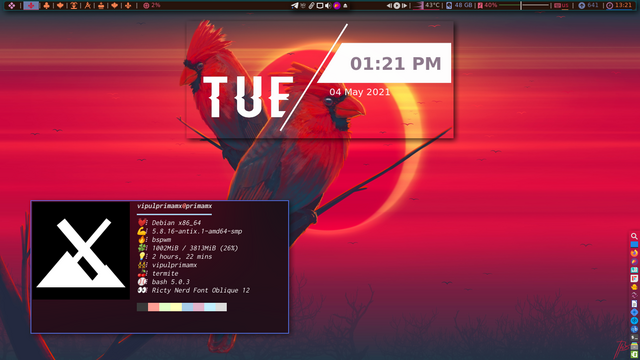This screenshot has height=360, width=640.
Task: Click the light gray palette block
Action: click(221, 307)
